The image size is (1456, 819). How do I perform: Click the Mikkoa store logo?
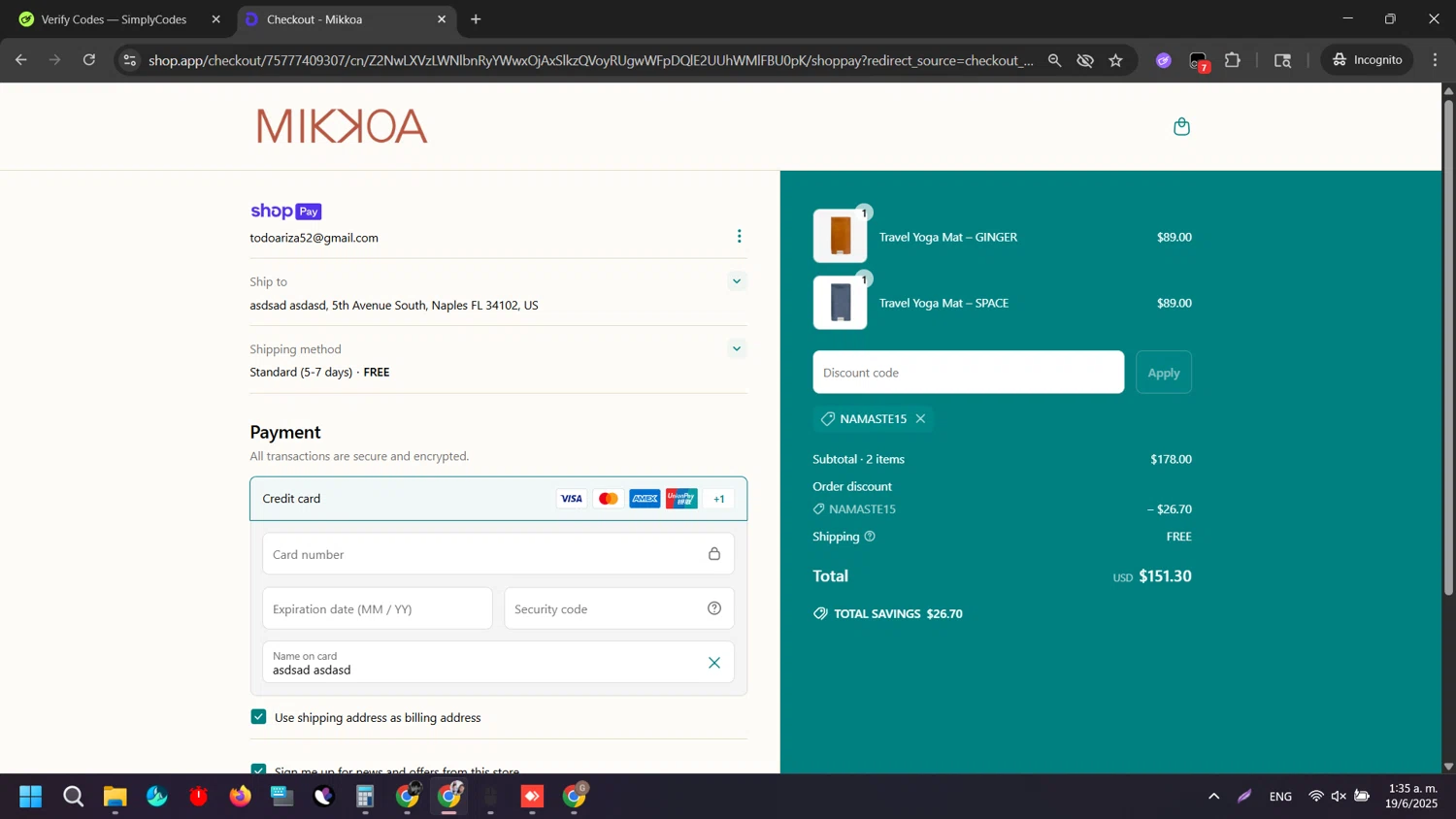pyautogui.click(x=342, y=126)
